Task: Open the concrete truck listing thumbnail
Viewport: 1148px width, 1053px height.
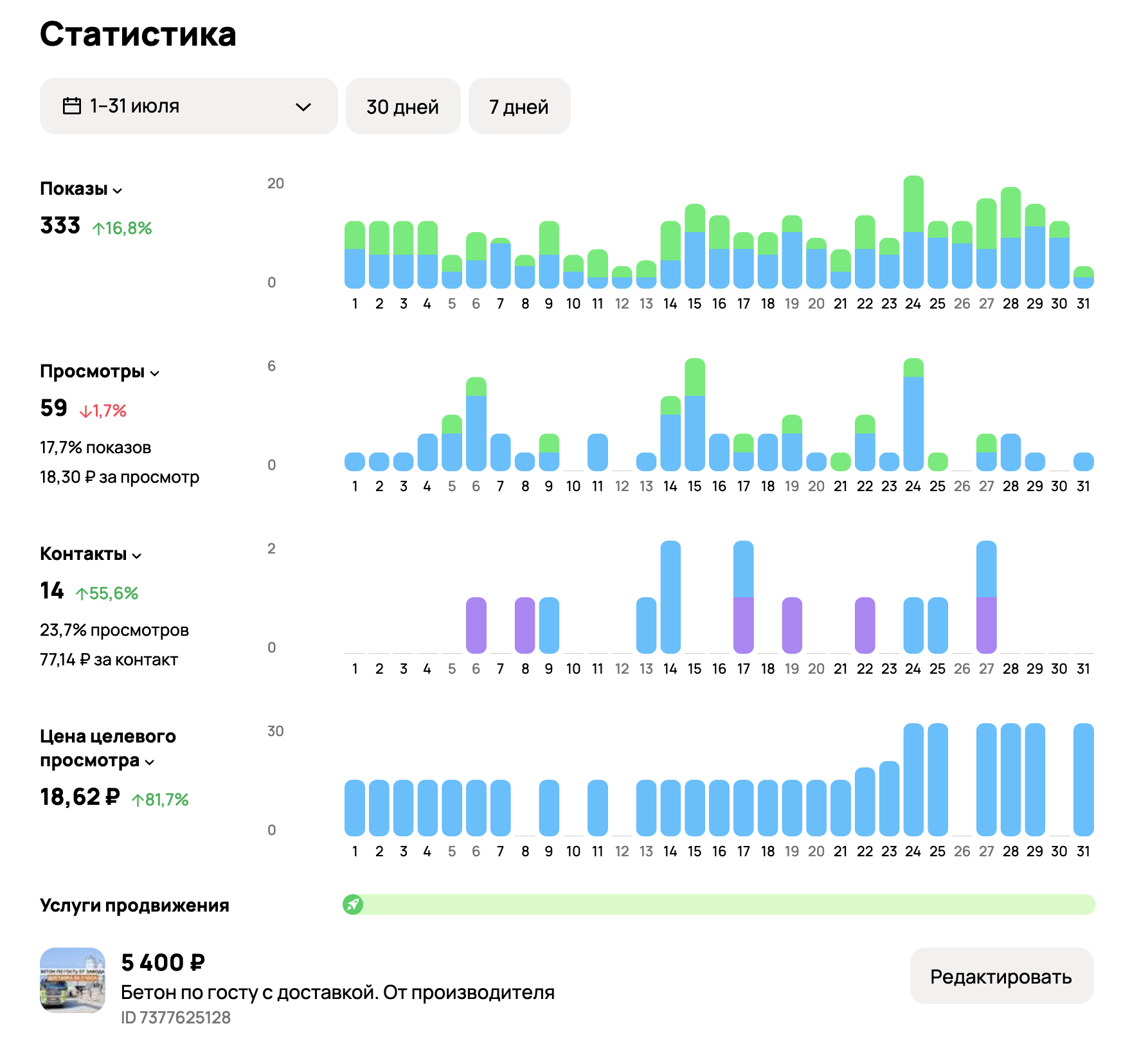Action: [x=73, y=980]
